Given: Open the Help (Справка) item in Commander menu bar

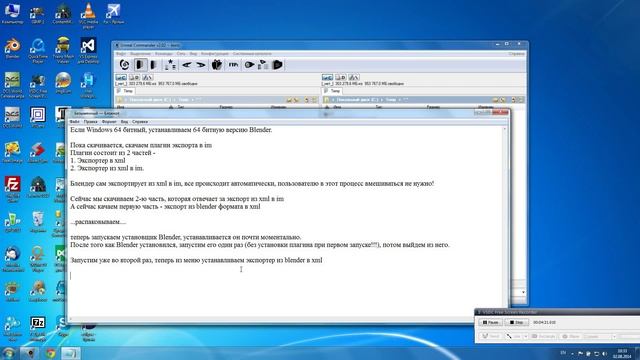Looking at the screenshot, I should pyautogui.click(x=516, y=53).
